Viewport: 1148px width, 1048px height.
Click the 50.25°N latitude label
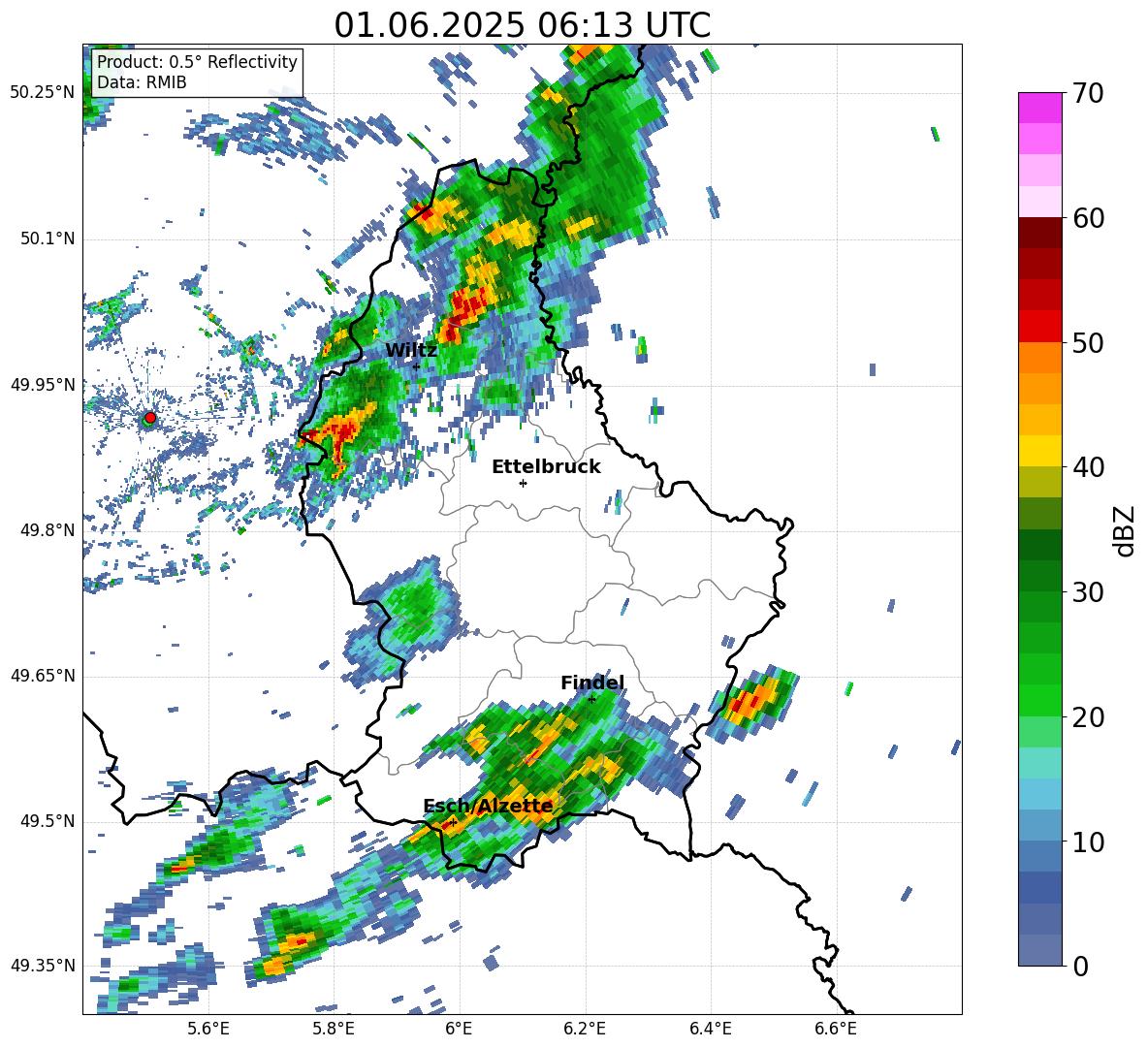click(43, 93)
